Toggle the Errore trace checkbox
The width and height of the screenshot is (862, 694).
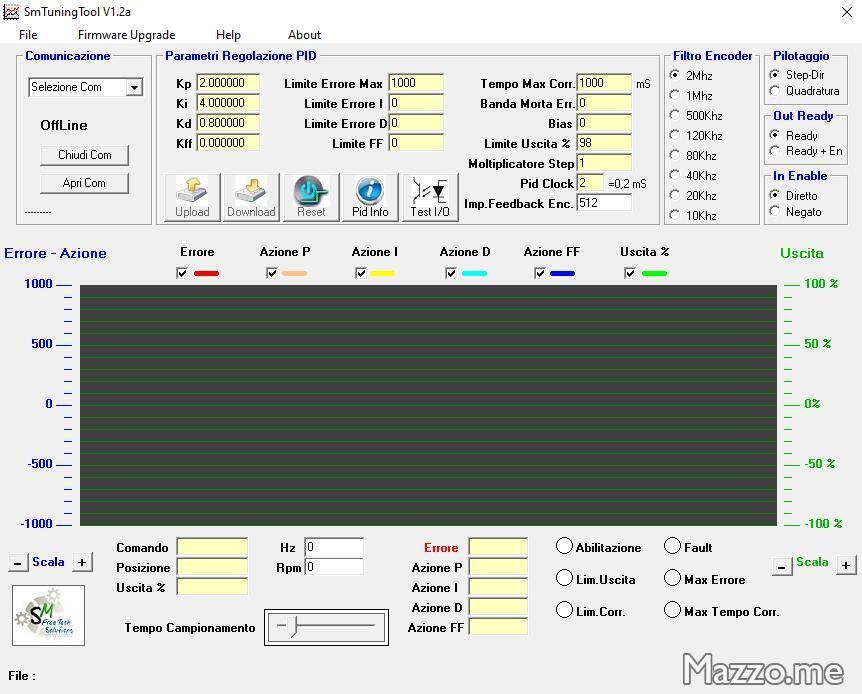point(182,273)
